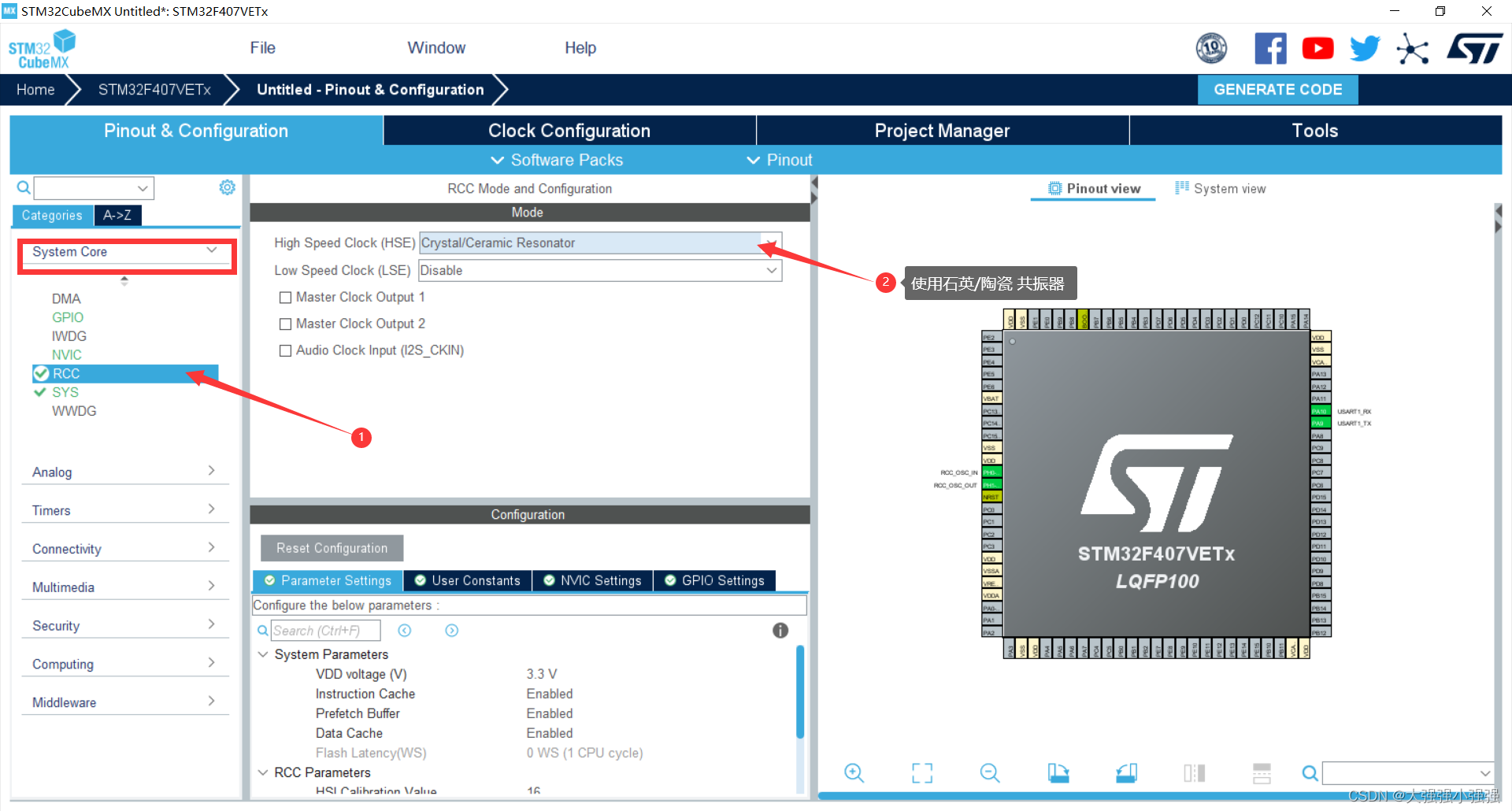Select GPIO in System Core list
Image resolution: width=1512 pixels, height=811 pixels.
pyautogui.click(x=68, y=317)
